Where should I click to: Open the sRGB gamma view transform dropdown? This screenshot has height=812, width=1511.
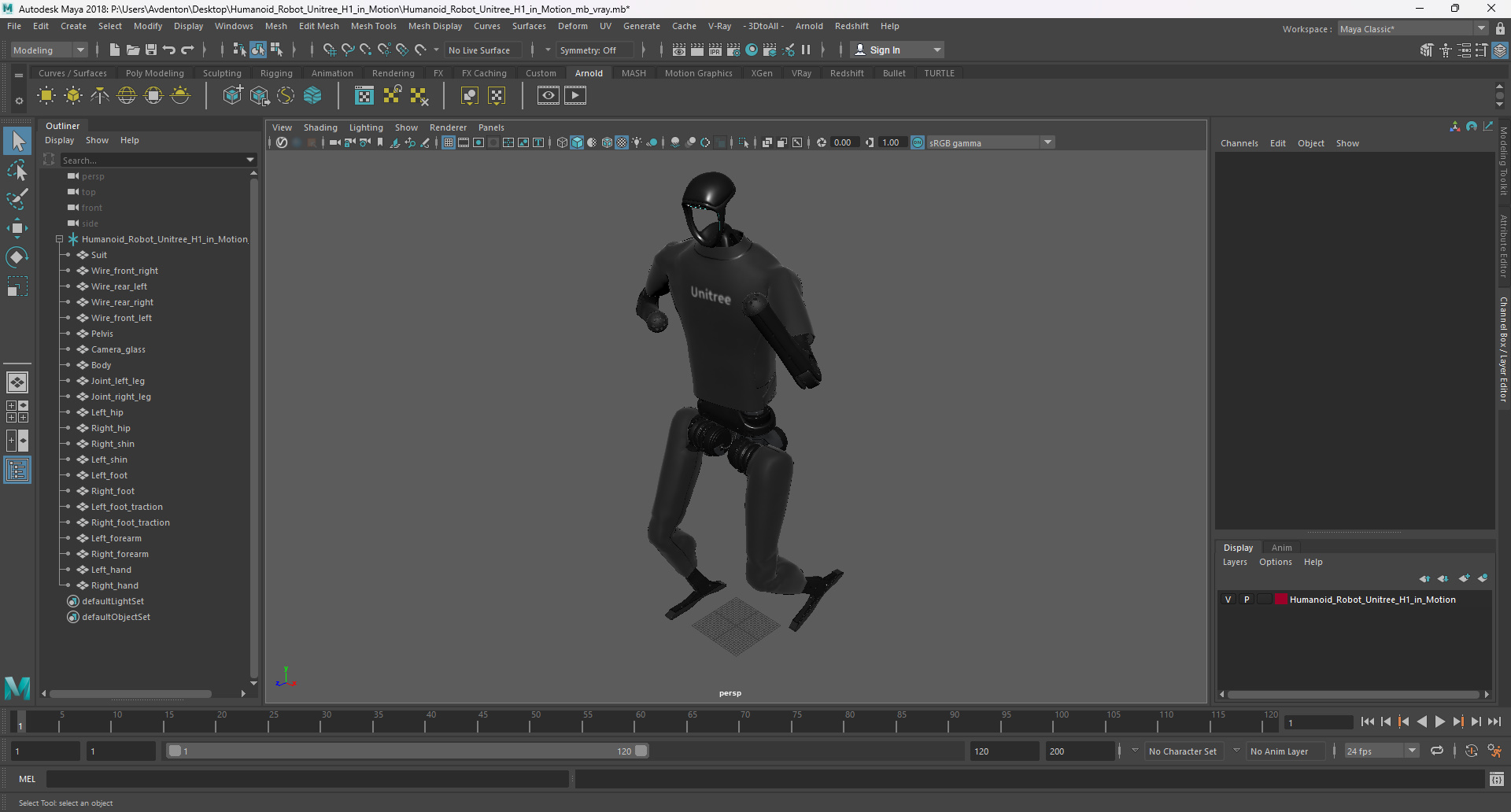(x=1047, y=142)
